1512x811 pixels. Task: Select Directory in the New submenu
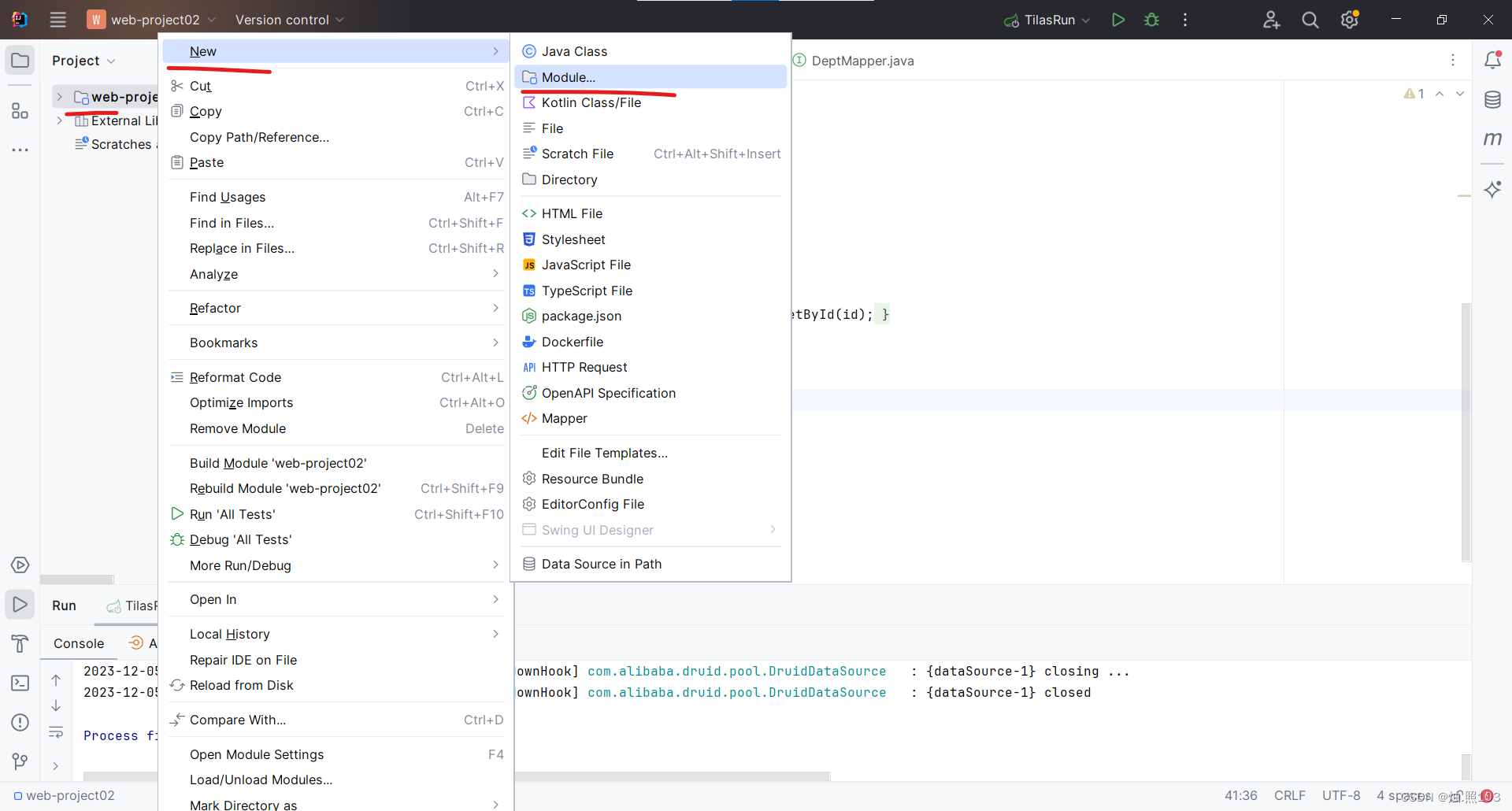point(650,180)
